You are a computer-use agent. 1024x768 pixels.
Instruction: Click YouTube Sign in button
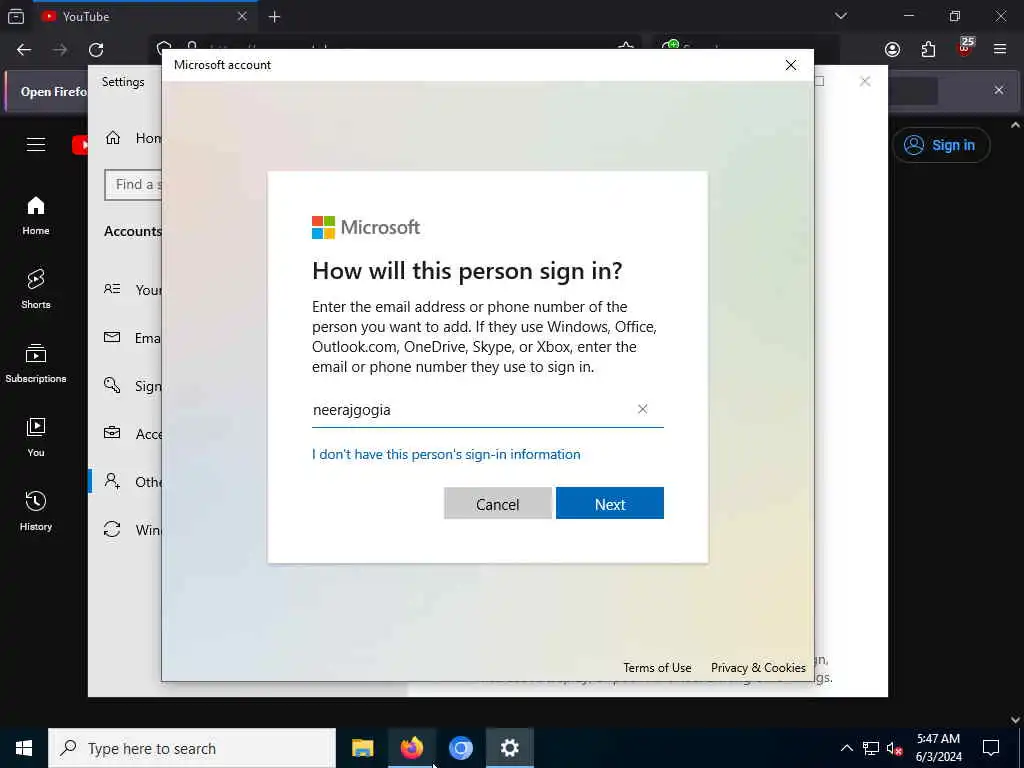[x=940, y=145]
